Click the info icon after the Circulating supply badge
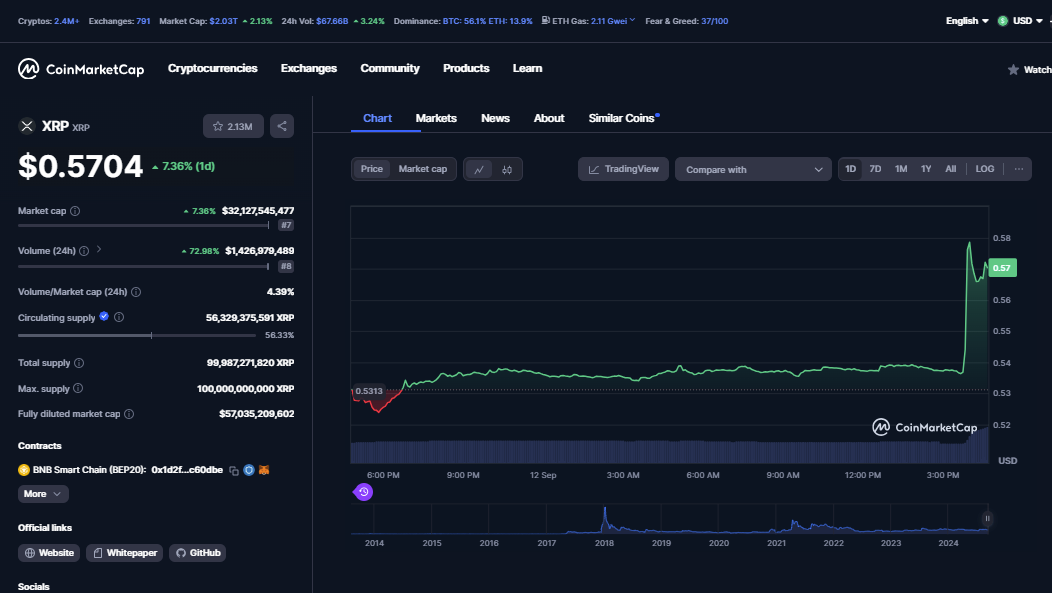Screen dimensions: 1052x593 pyautogui.click(x=119, y=317)
